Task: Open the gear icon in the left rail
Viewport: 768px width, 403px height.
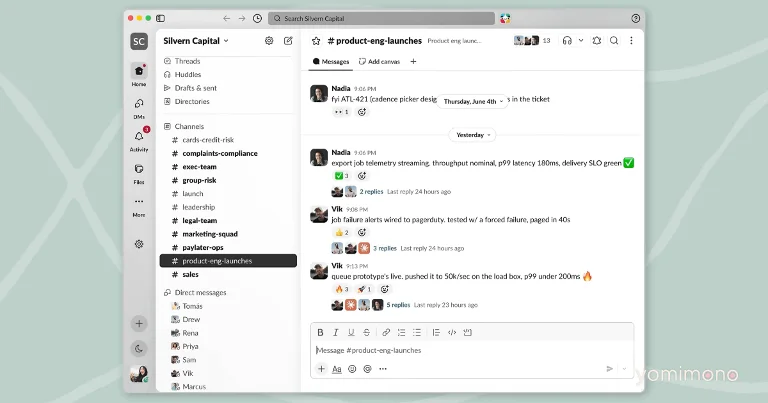Action: click(139, 244)
